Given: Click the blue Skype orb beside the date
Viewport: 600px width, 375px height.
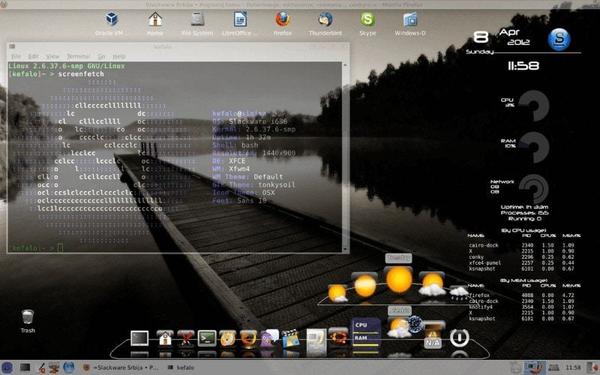Looking at the screenshot, I should [x=559, y=39].
